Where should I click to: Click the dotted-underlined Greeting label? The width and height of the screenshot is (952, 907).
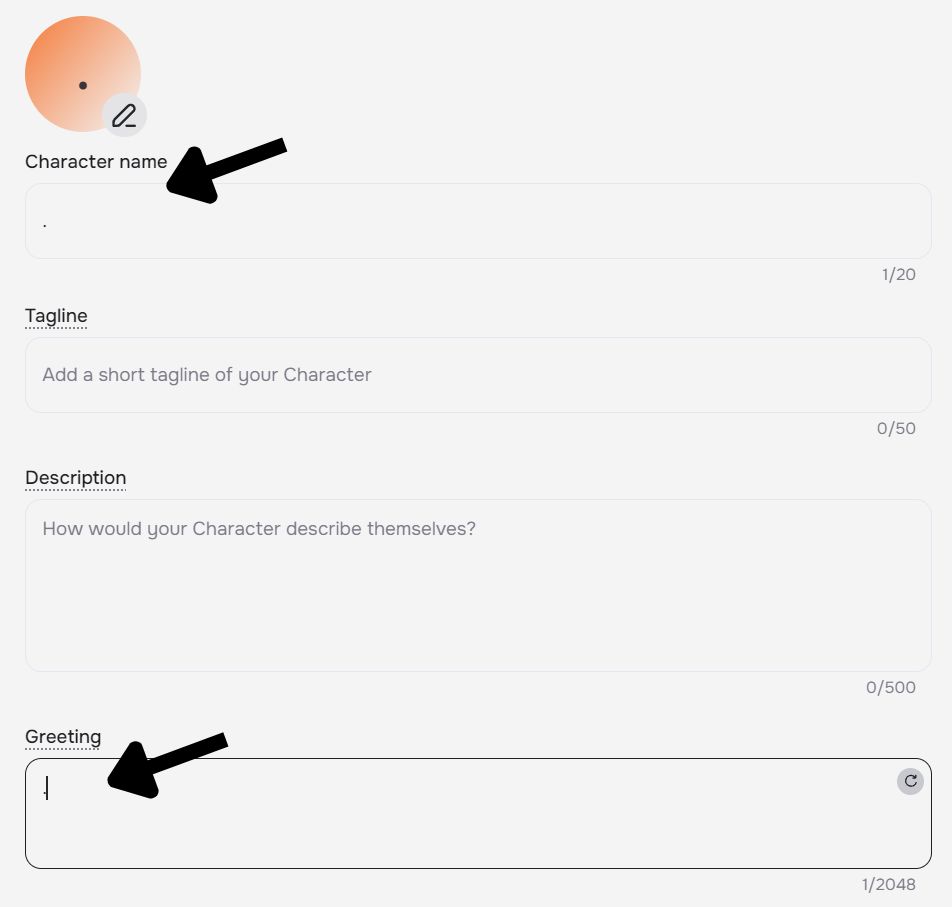(x=63, y=737)
